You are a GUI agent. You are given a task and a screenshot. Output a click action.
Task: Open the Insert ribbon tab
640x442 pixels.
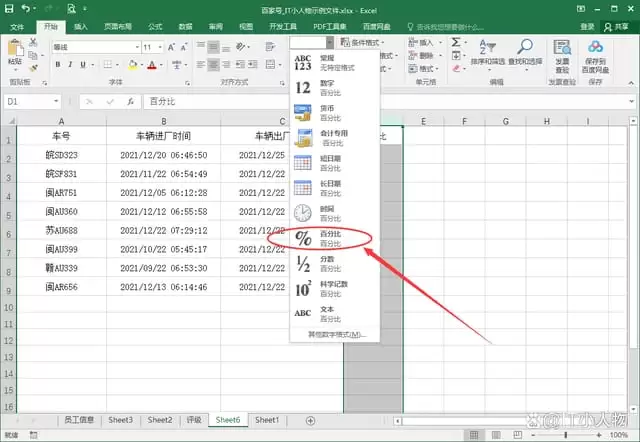(x=81, y=27)
